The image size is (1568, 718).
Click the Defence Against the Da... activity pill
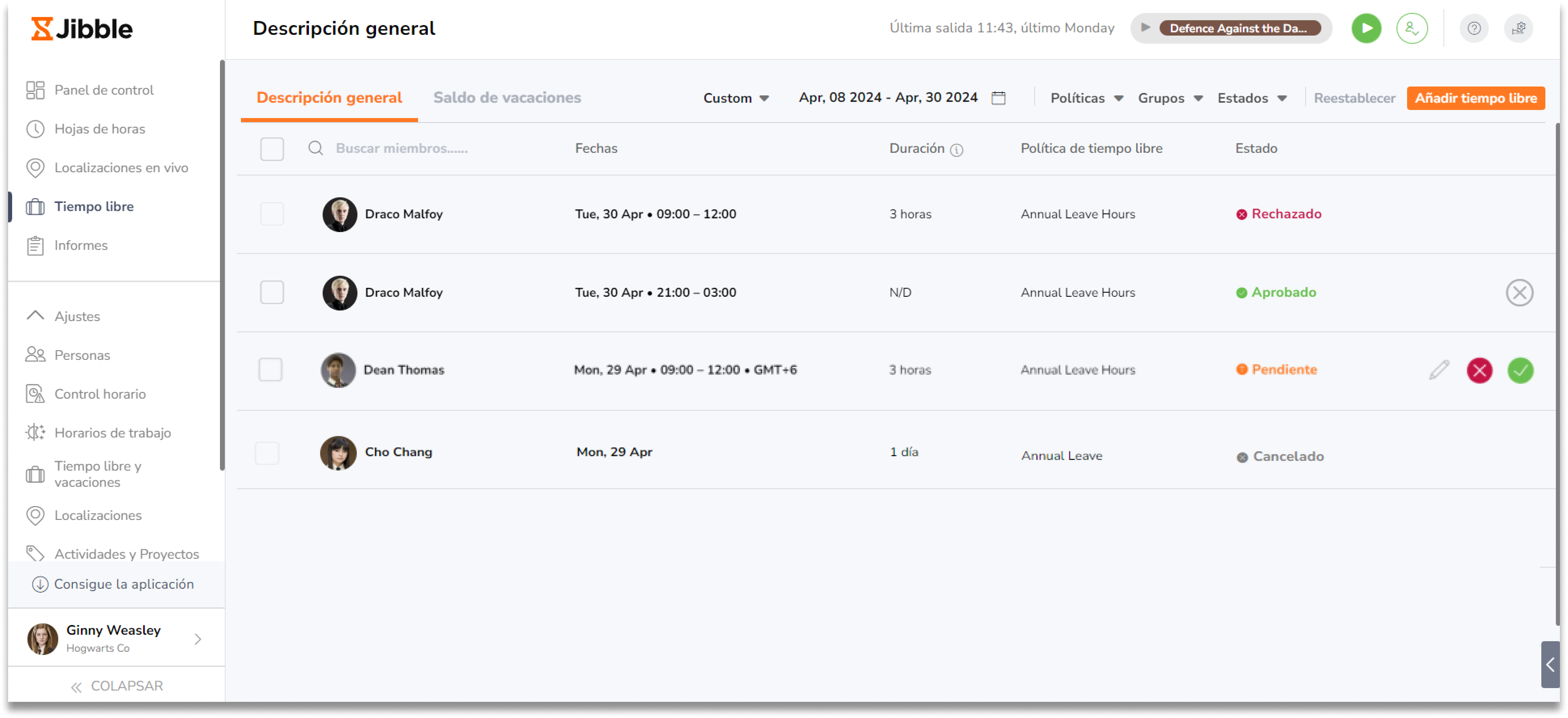click(1239, 28)
